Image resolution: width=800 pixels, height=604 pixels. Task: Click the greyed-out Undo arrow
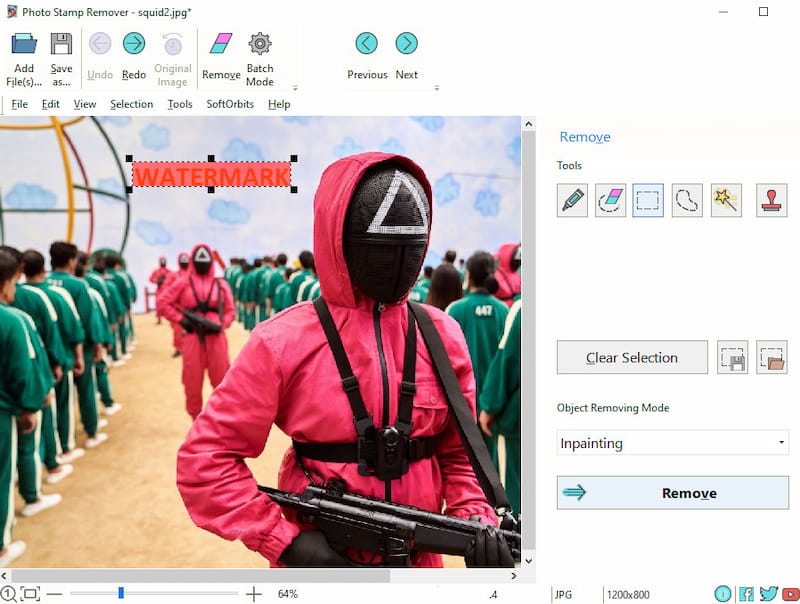click(100, 44)
